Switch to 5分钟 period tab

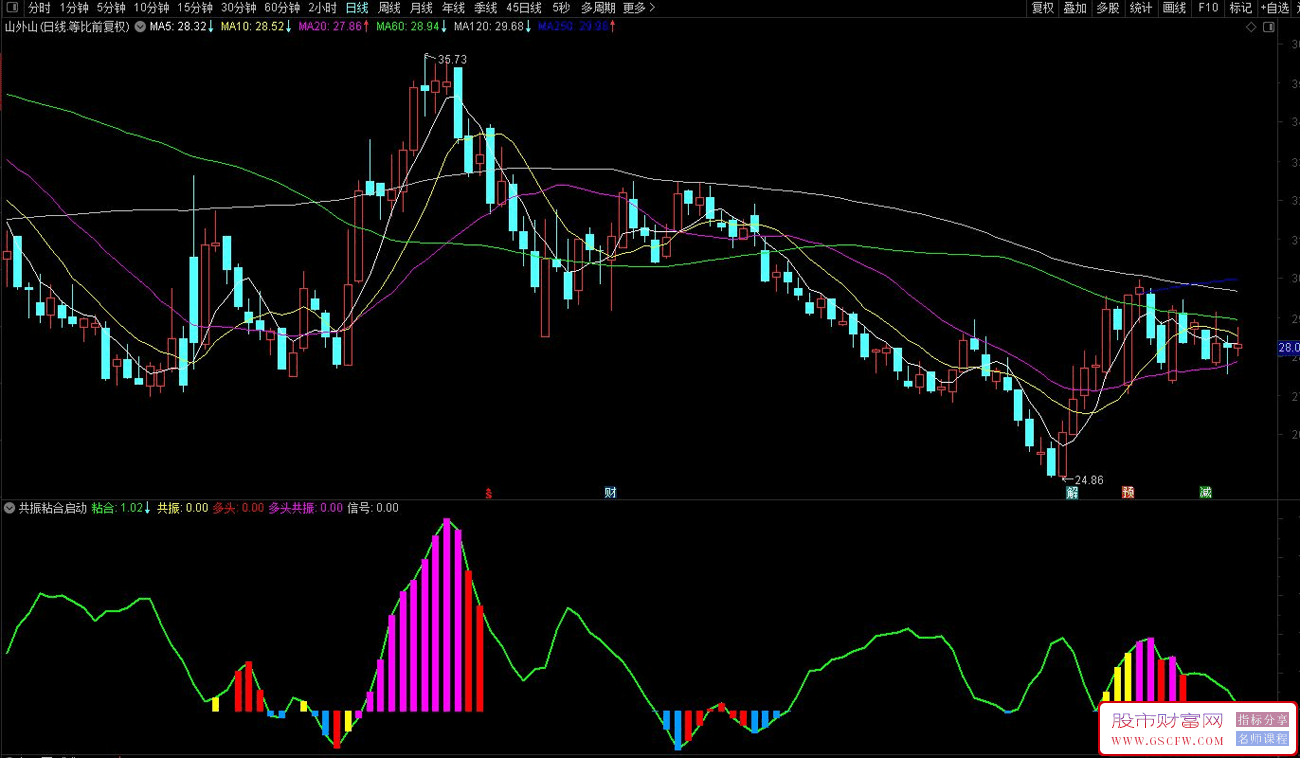tap(111, 7)
